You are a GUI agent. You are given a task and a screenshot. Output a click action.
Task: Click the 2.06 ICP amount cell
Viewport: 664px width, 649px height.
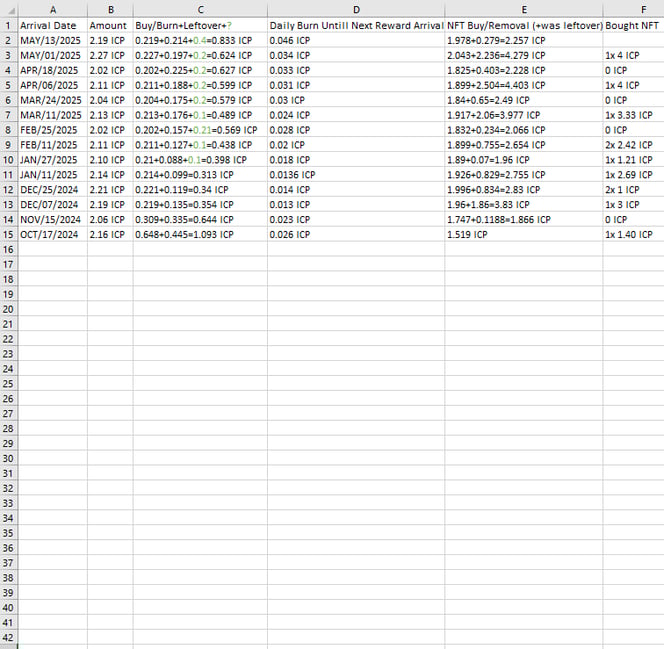click(110, 219)
